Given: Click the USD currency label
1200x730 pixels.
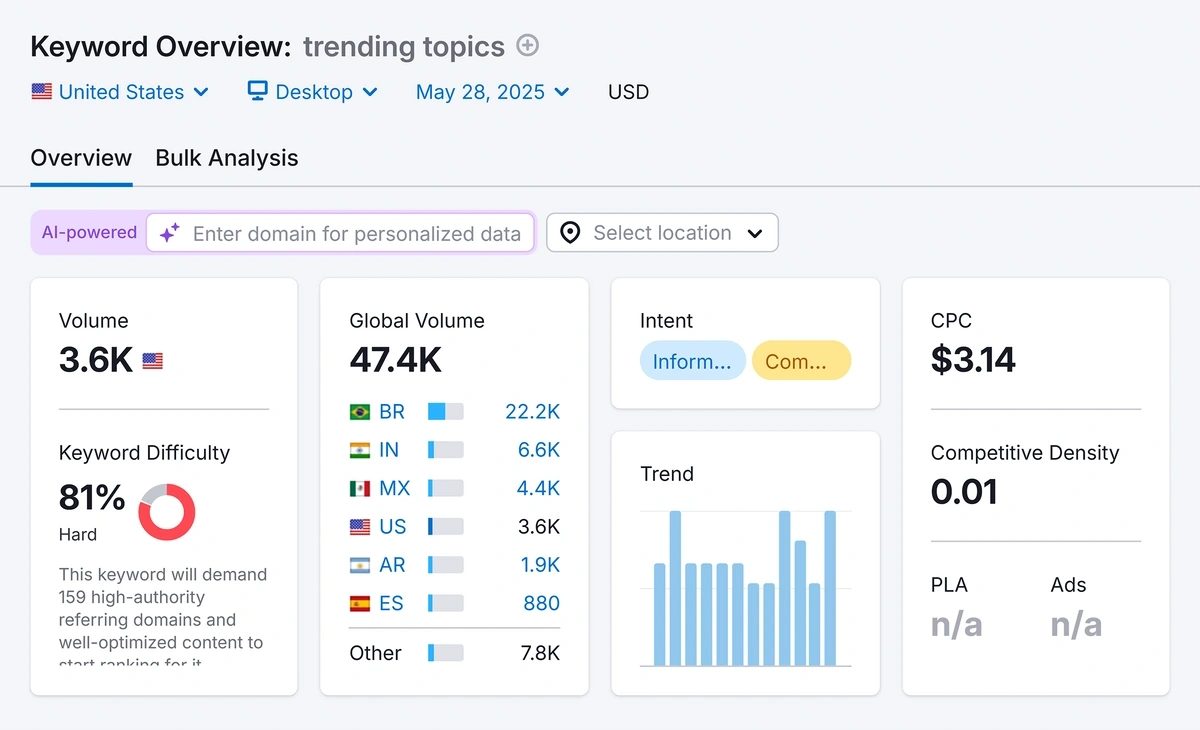Looking at the screenshot, I should 628,92.
